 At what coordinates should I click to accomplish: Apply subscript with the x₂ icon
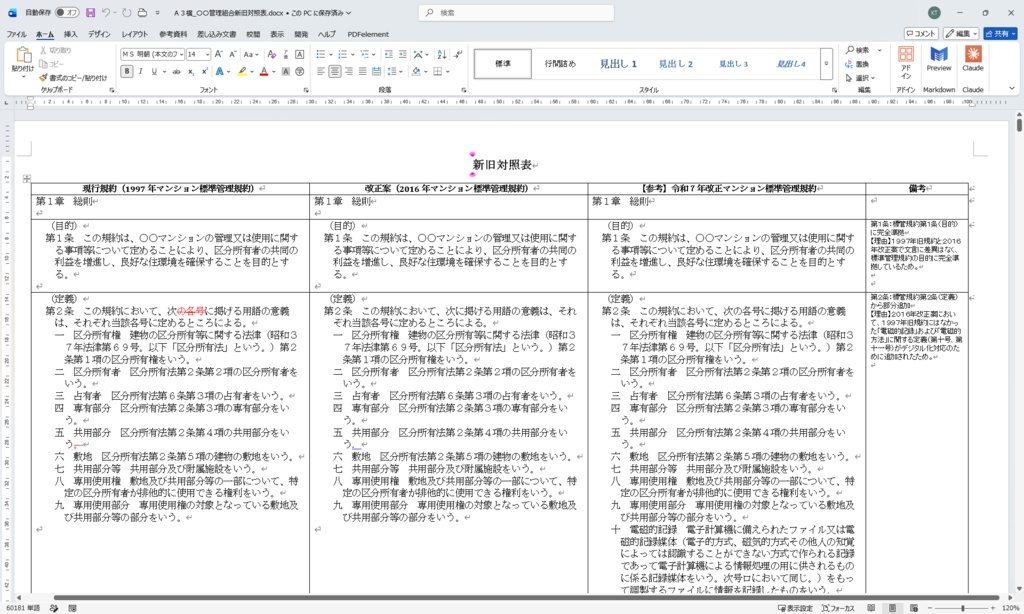[191, 72]
